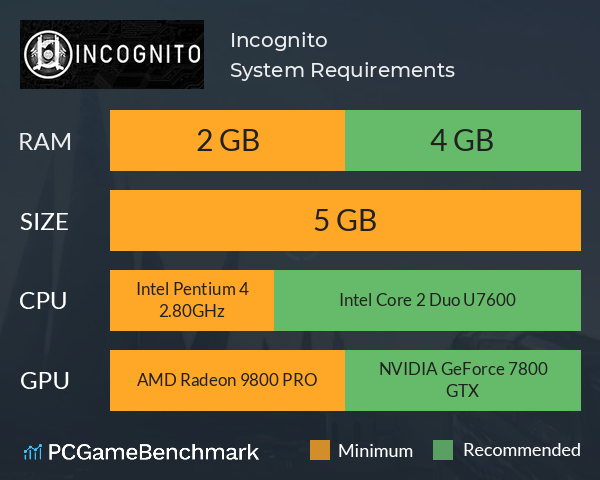Click AMD Radeon 9800 PRO GPU block
Viewport: 600px width, 480px height.
pos(227,380)
